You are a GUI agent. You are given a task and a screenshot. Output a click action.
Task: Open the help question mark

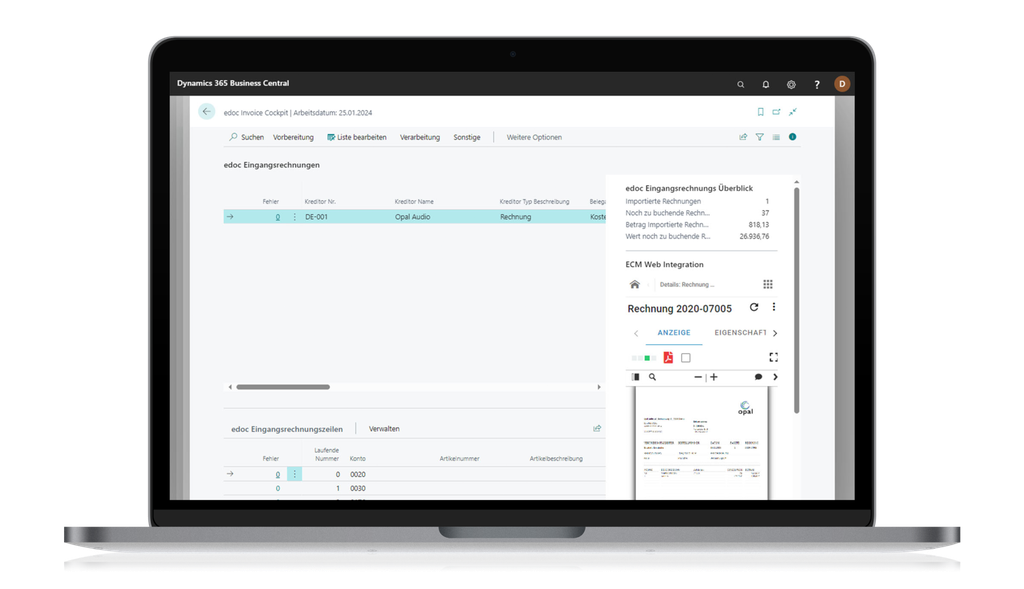click(816, 84)
